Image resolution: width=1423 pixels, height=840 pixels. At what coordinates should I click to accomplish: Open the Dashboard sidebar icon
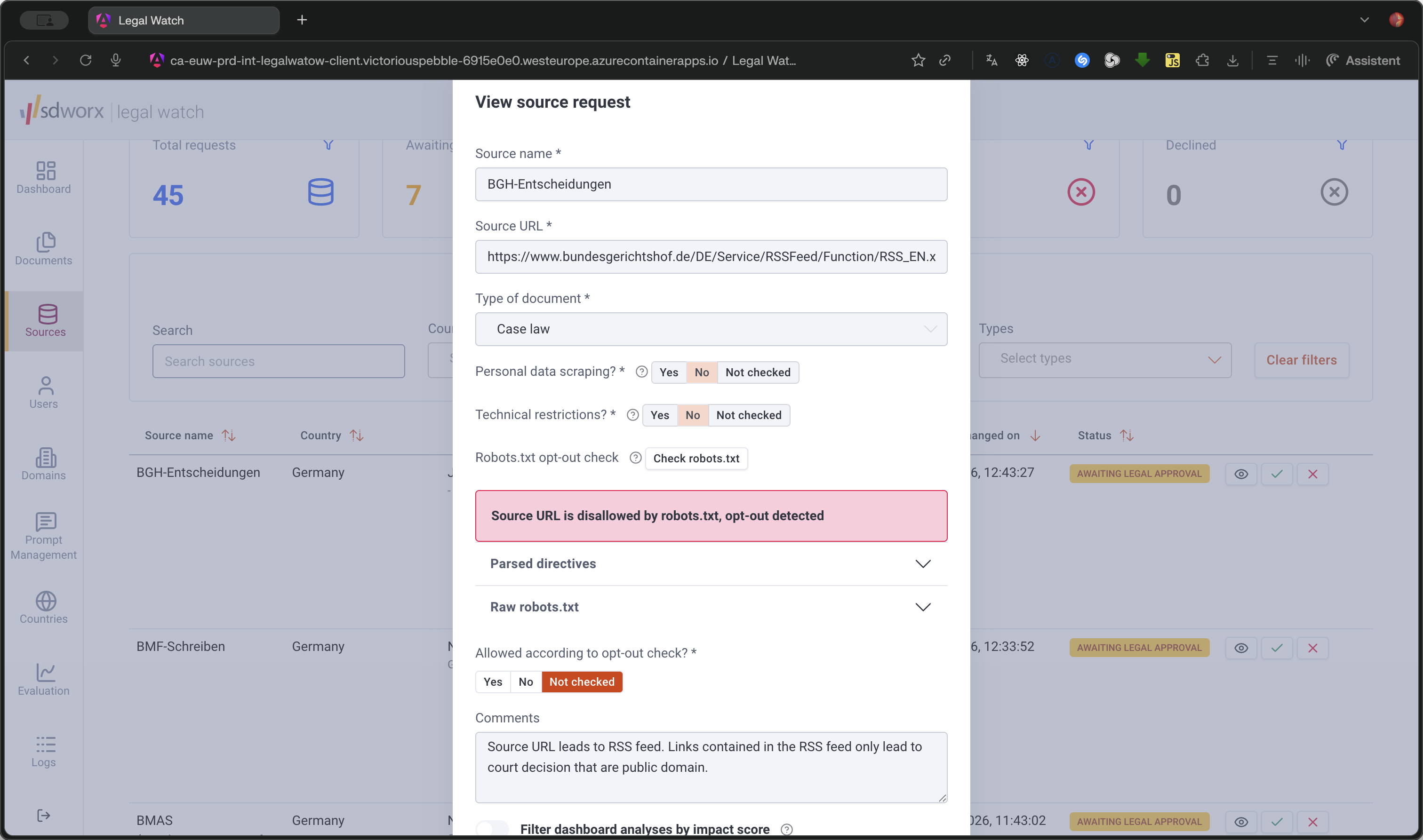tap(45, 170)
